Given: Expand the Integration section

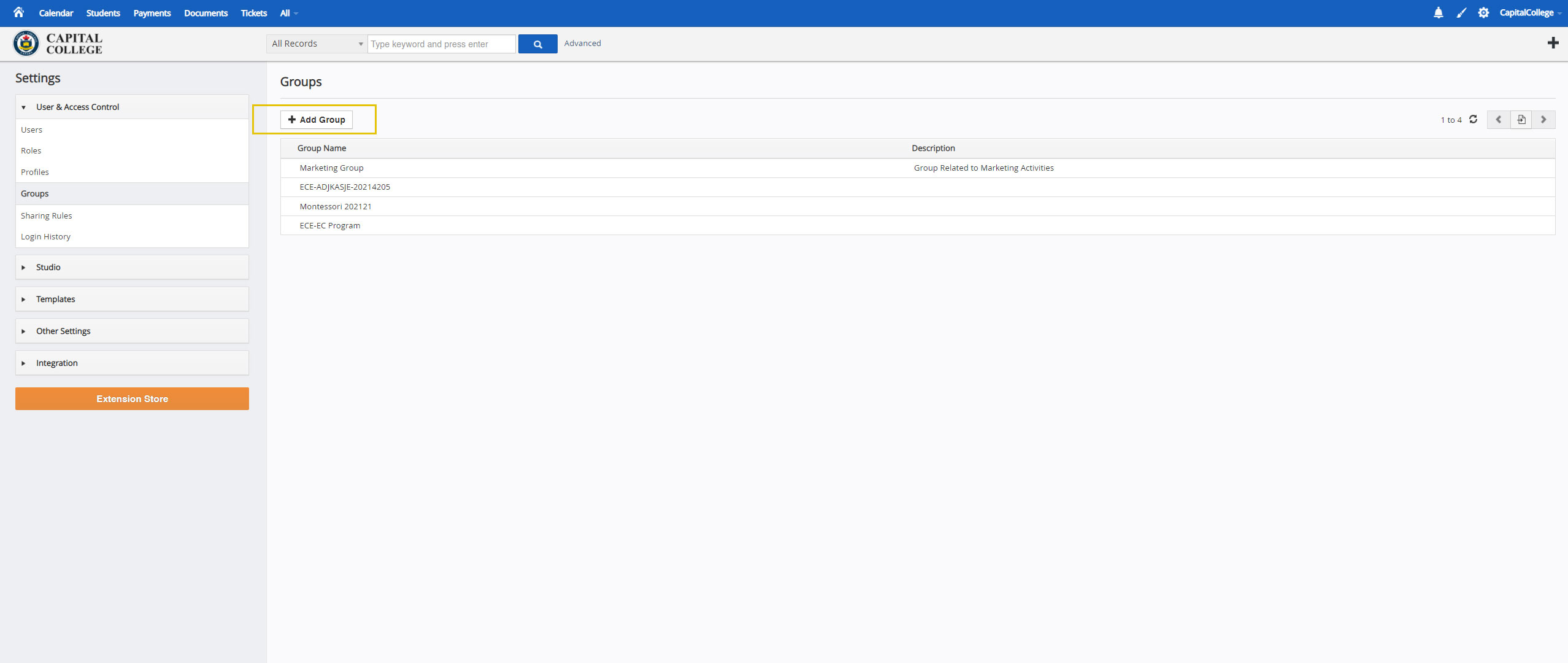Looking at the screenshot, I should pos(132,363).
